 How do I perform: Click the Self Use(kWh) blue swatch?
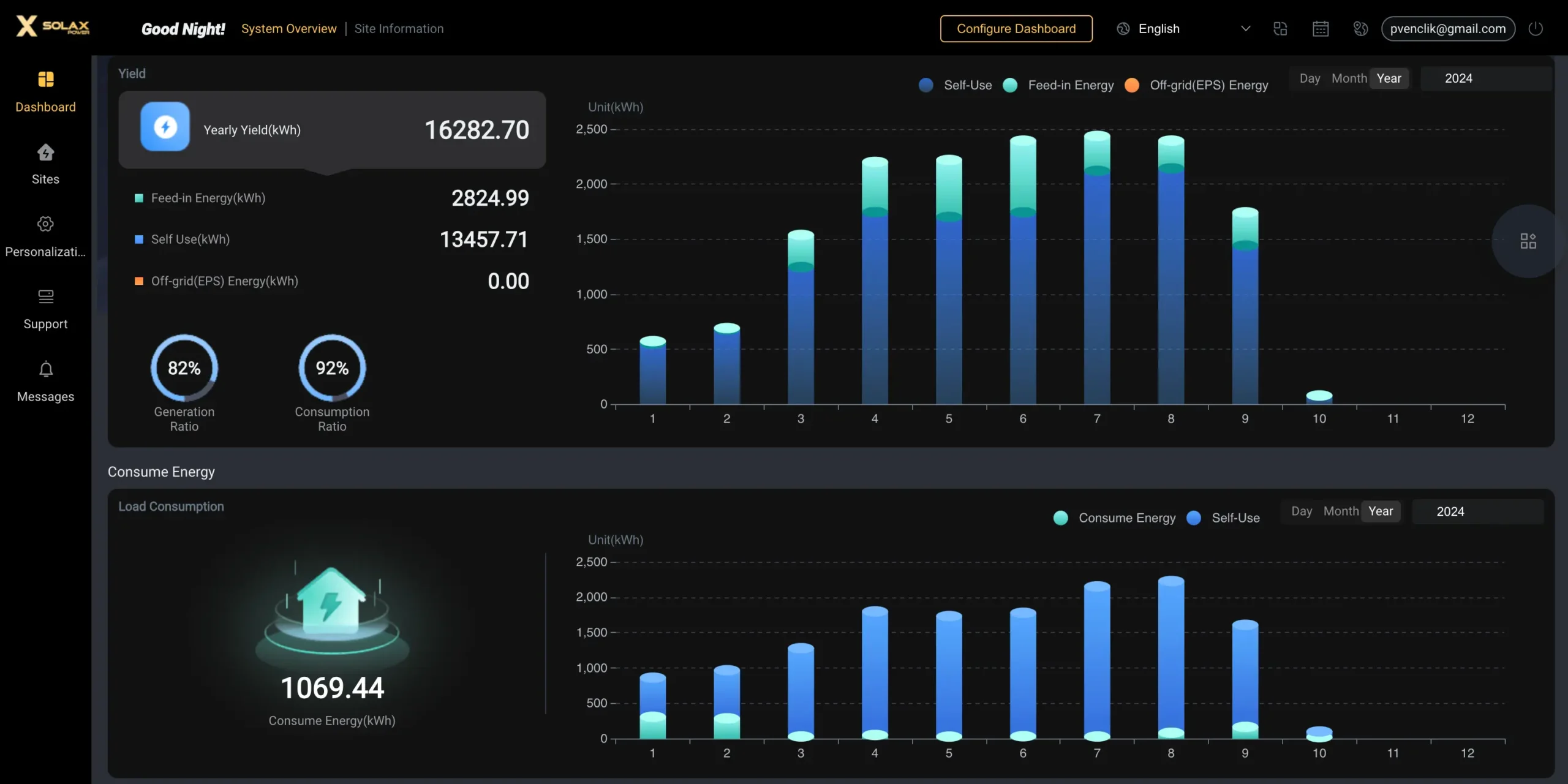coord(139,239)
